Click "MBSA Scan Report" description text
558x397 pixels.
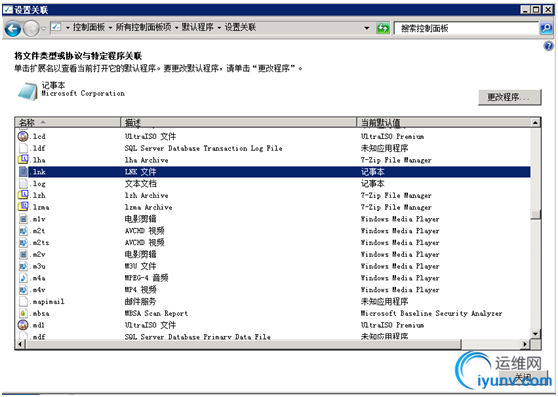coord(156,313)
